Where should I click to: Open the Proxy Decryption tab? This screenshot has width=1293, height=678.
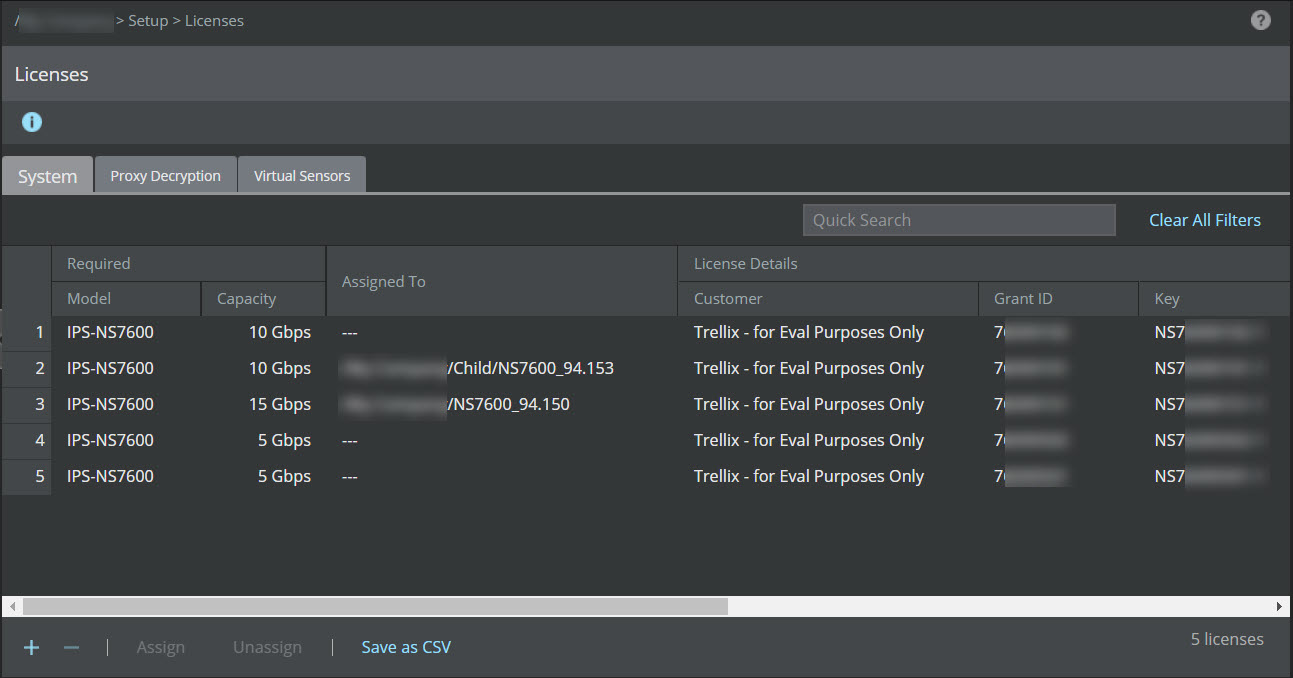(165, 175)
